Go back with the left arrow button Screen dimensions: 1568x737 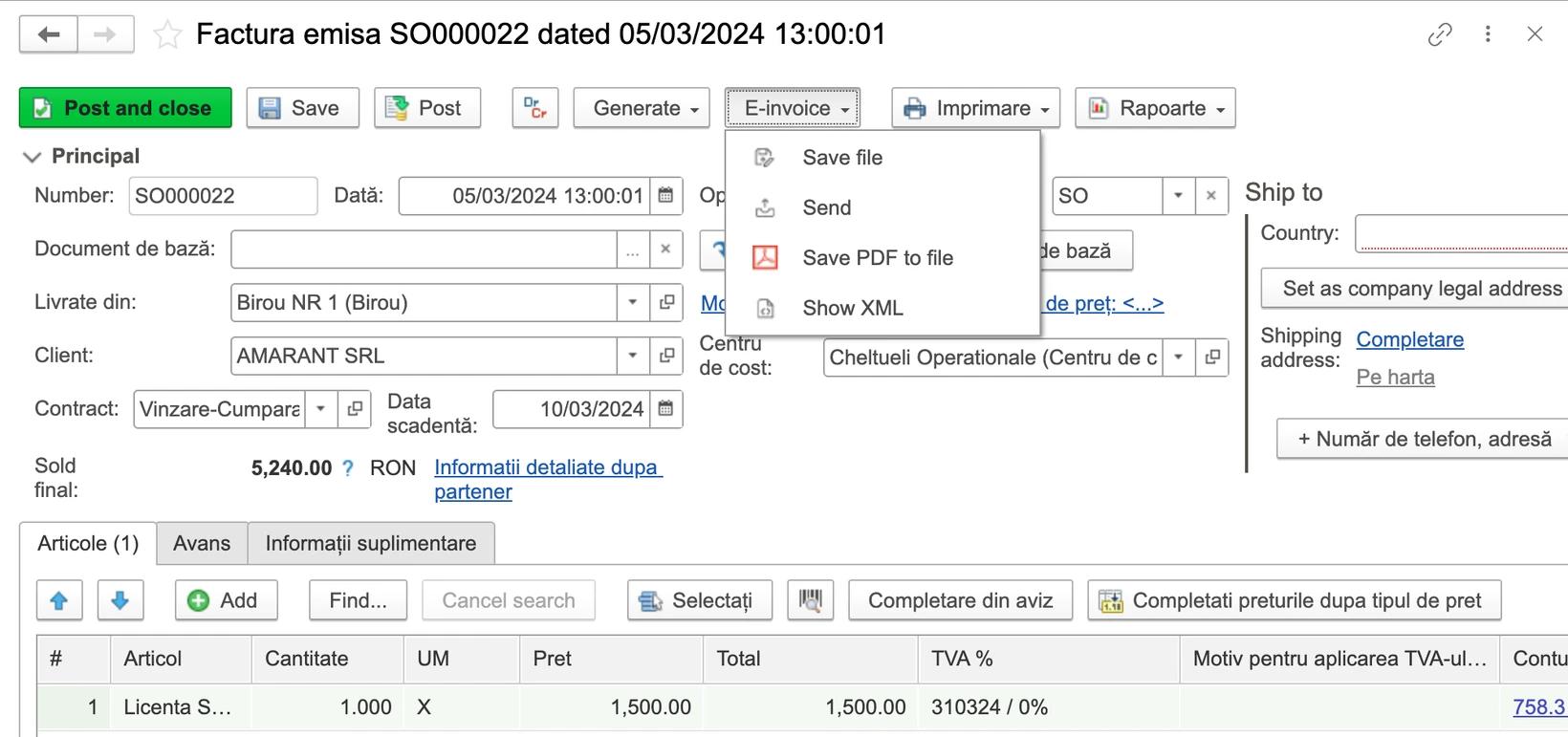[48, 34]
